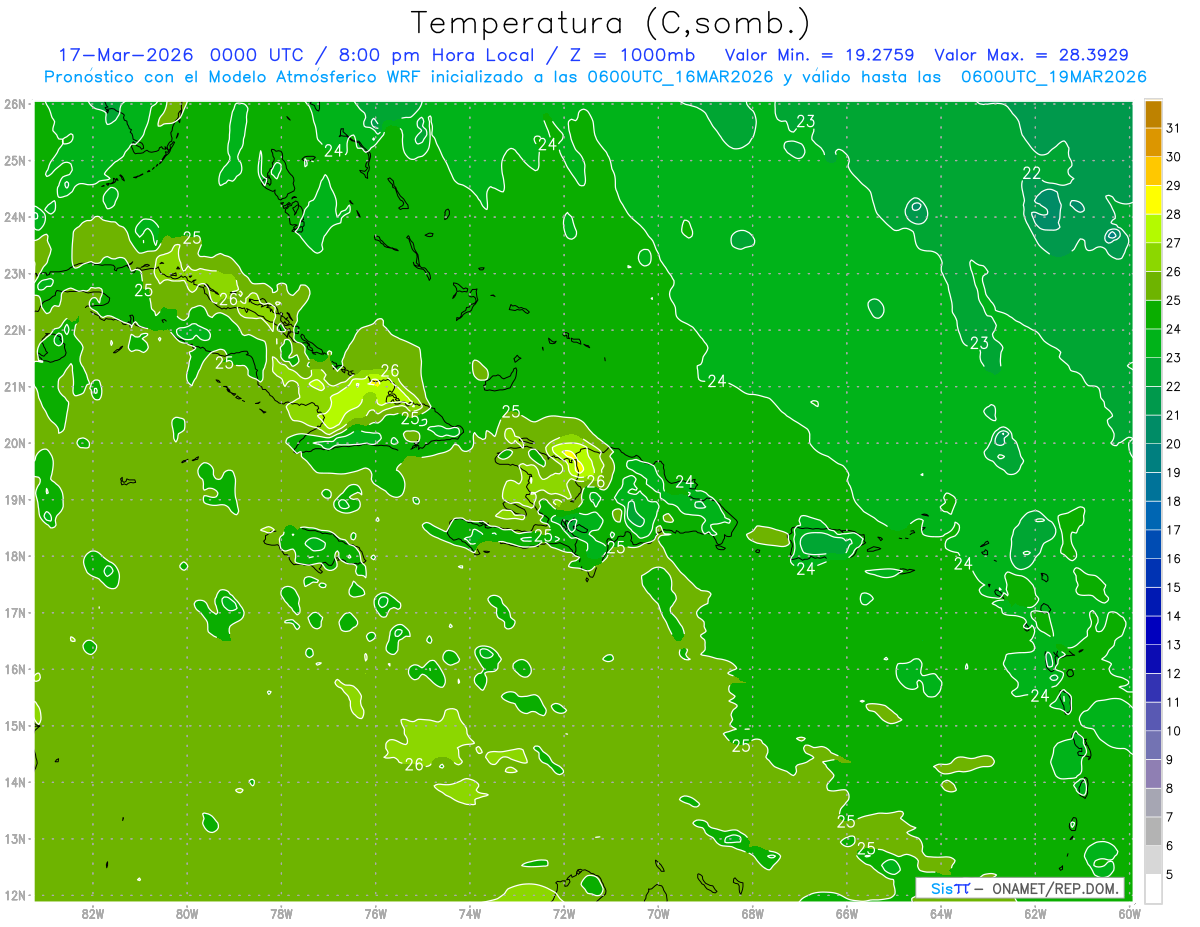Screen dimensions: 1200x927
Task: Pick the blue colorbar segment between 15 and 16
Action: (1153, 573)
